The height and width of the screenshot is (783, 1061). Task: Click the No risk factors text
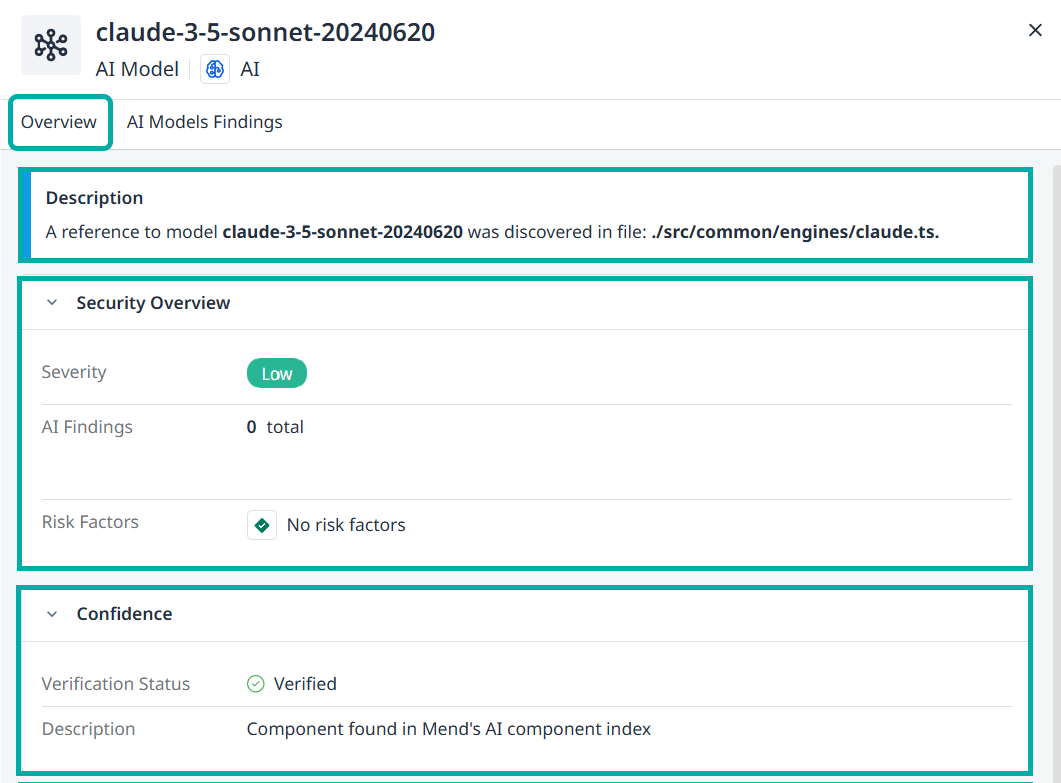click(x=346, y=525)
